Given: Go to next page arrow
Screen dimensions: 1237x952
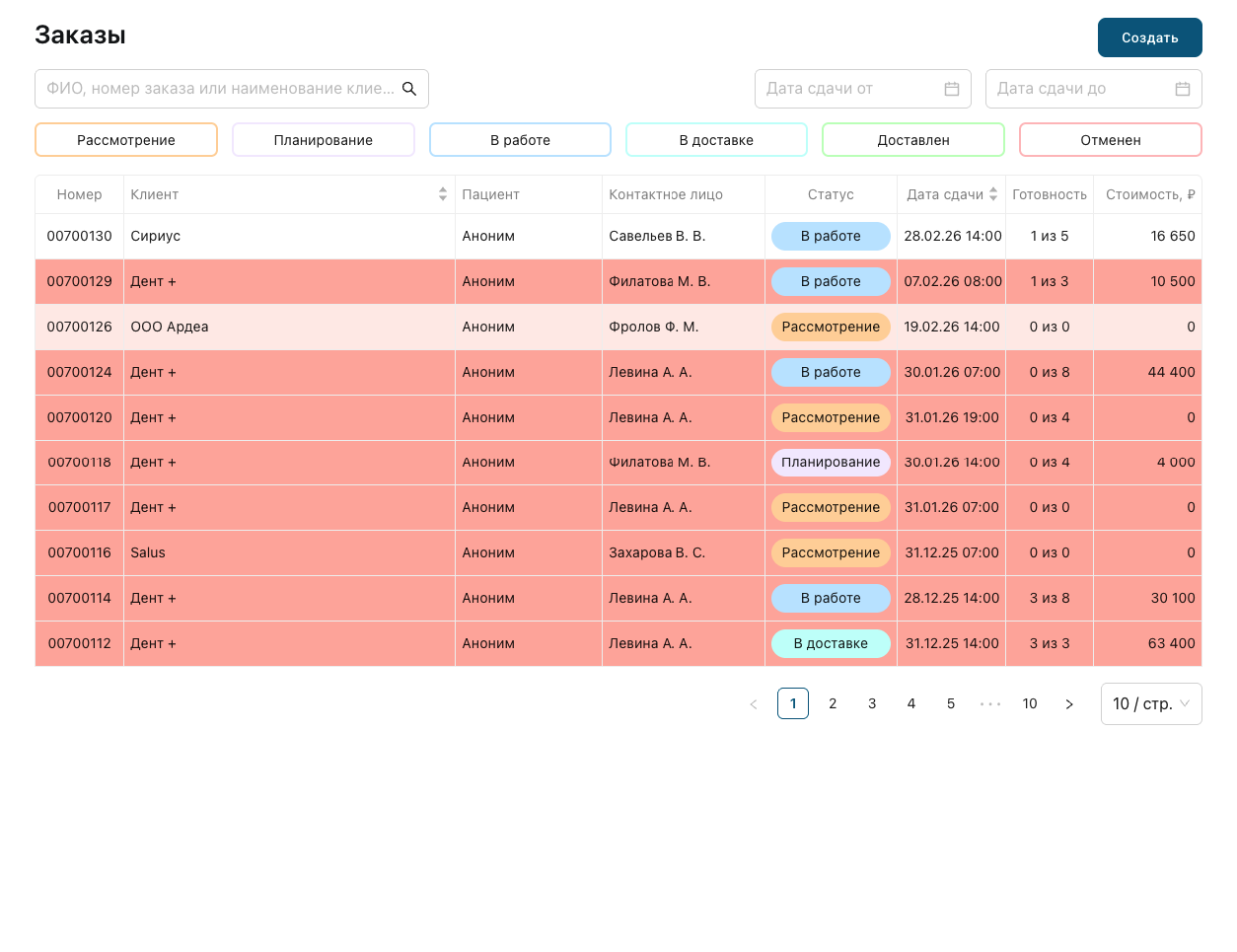Looking at the screenshot, I should click(1069, 704).
